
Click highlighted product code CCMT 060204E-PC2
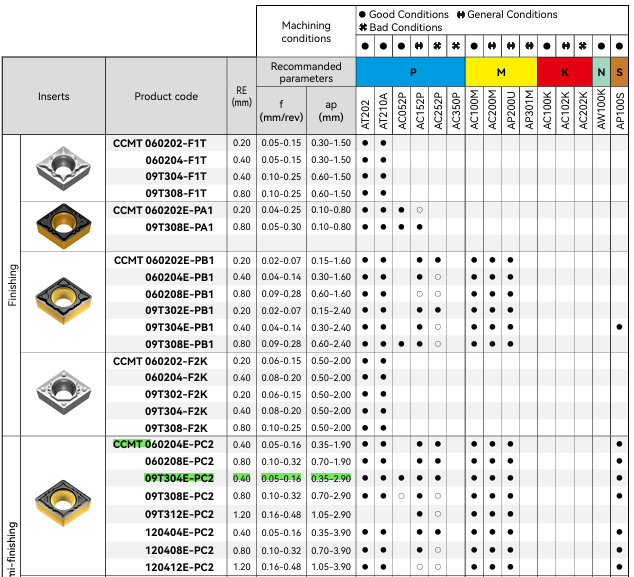[163, 444]
